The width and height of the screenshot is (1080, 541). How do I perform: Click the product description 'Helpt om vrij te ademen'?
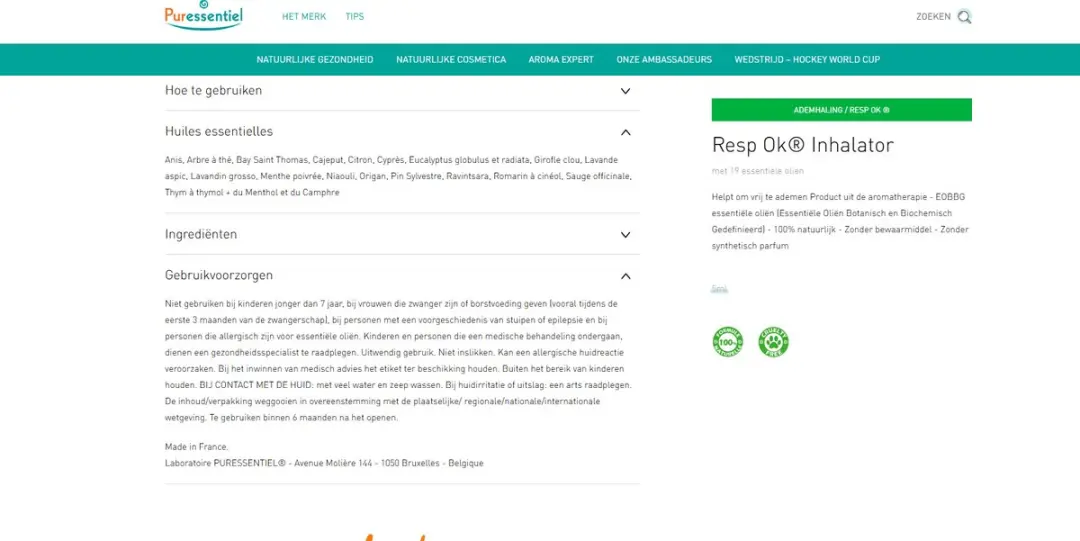(840, 221)
